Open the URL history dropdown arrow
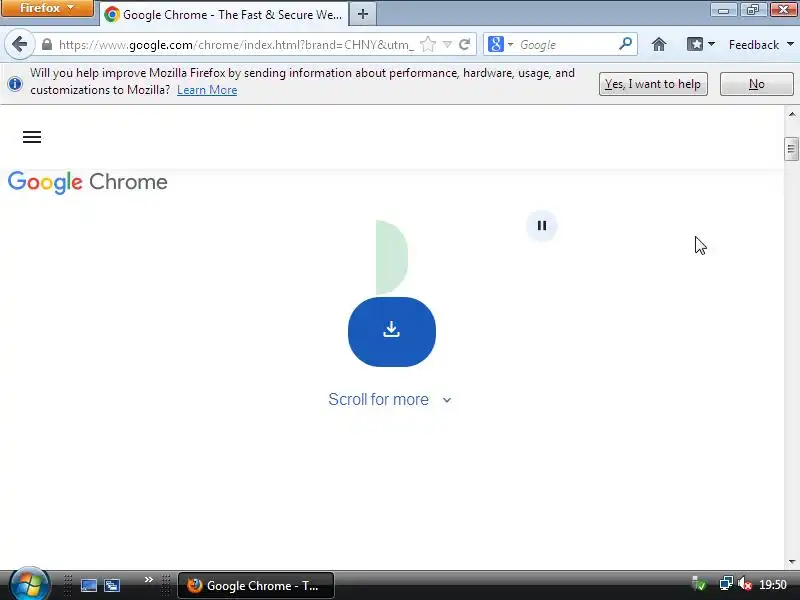The width and height of the screenshot is (800, 600). [x=447, y=45]
